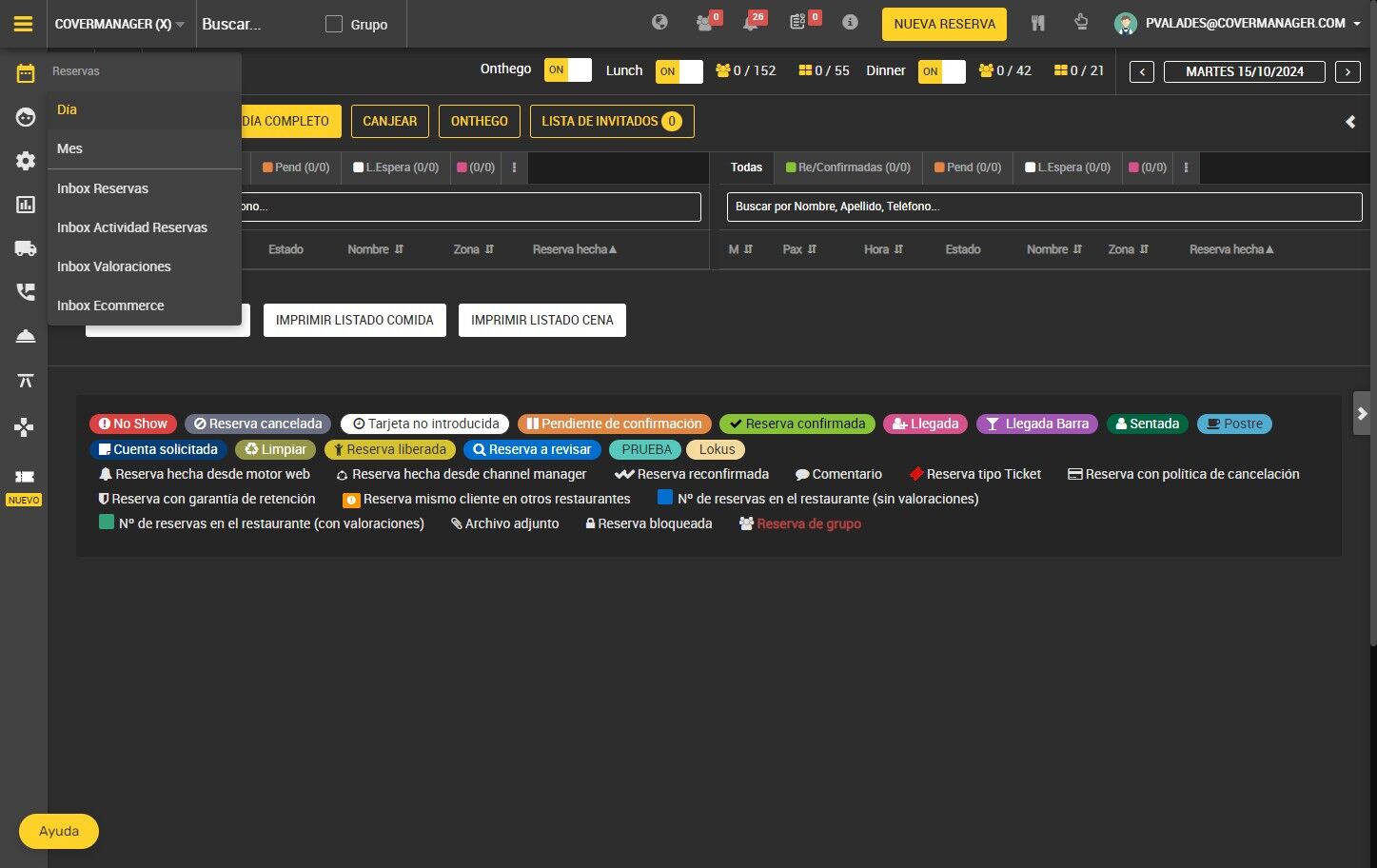Open the group icon with 0 badge
Viewport: 1377px width, 868px height.
click(705, 23)
